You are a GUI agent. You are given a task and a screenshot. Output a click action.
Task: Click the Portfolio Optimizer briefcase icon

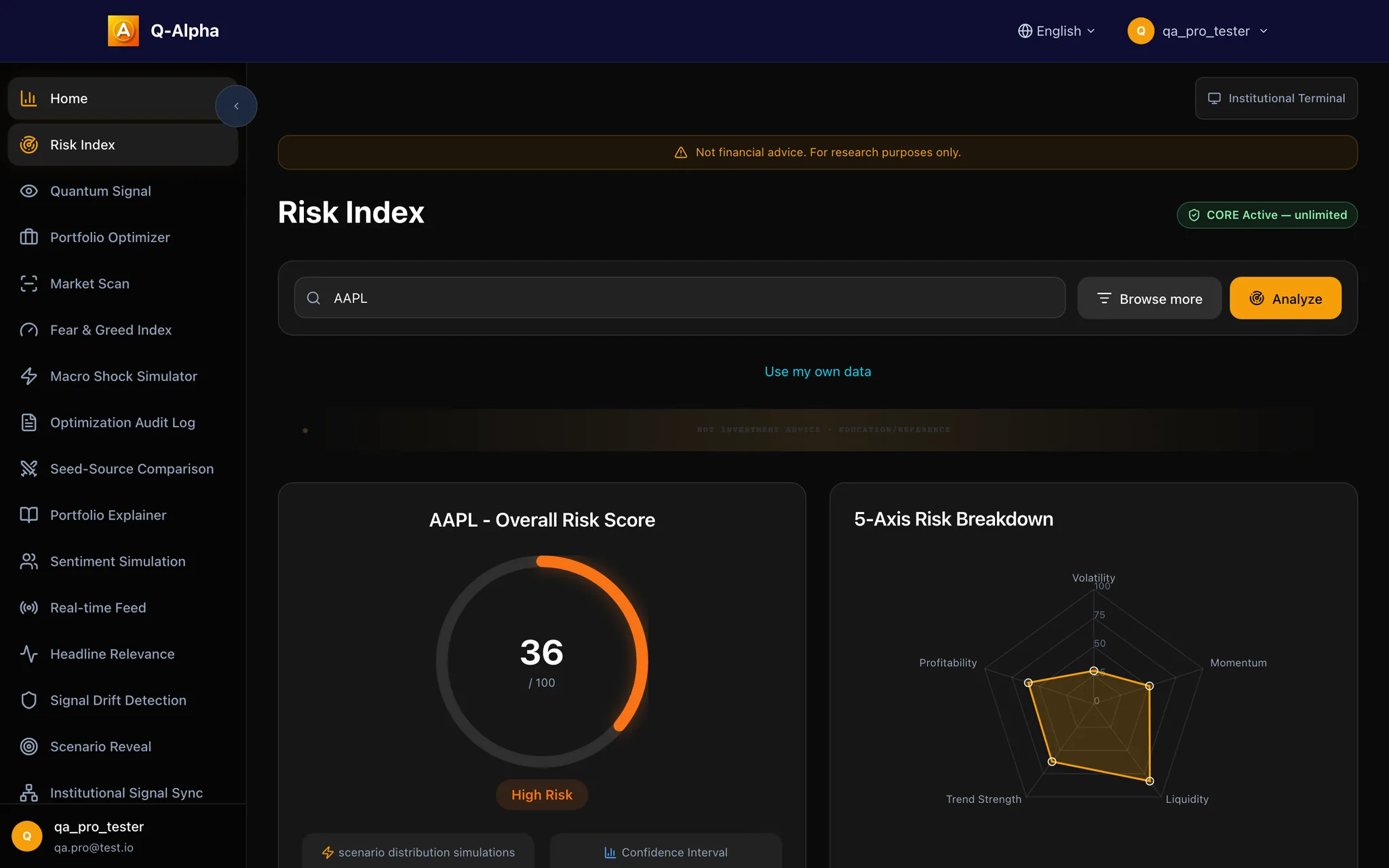click(x=28, y=237)
